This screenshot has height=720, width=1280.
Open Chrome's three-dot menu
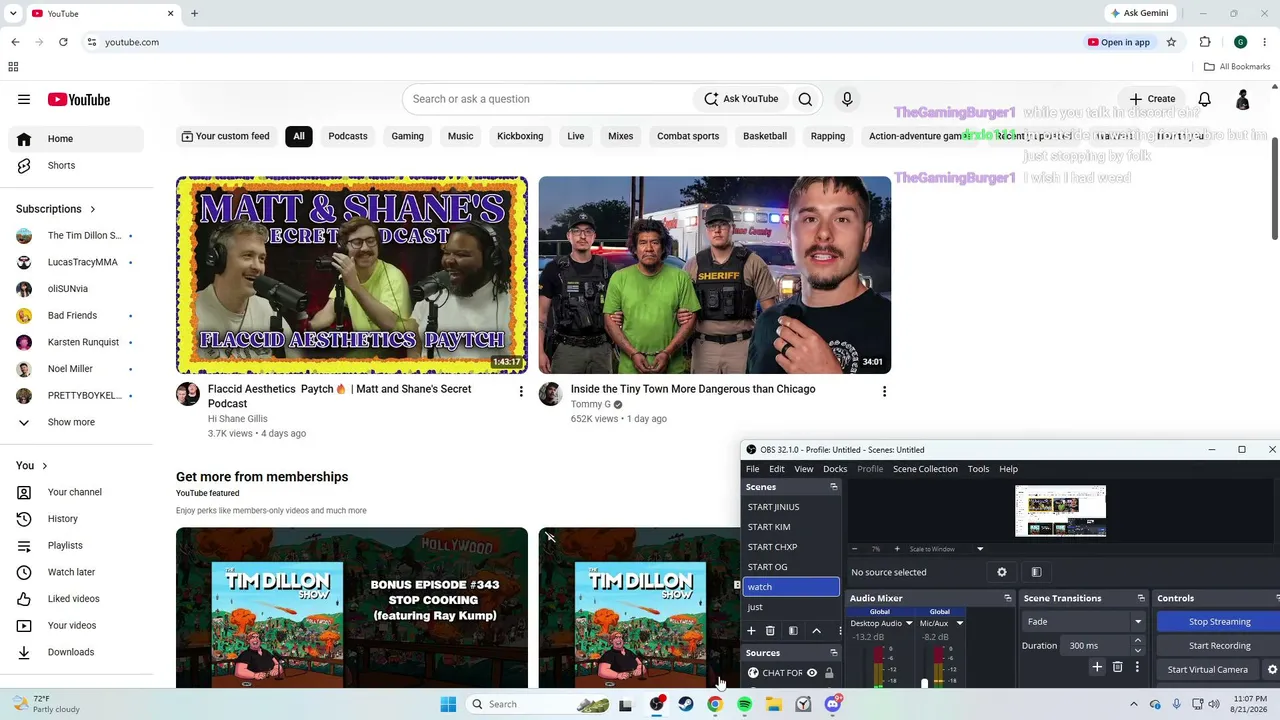click(1265, 42)
